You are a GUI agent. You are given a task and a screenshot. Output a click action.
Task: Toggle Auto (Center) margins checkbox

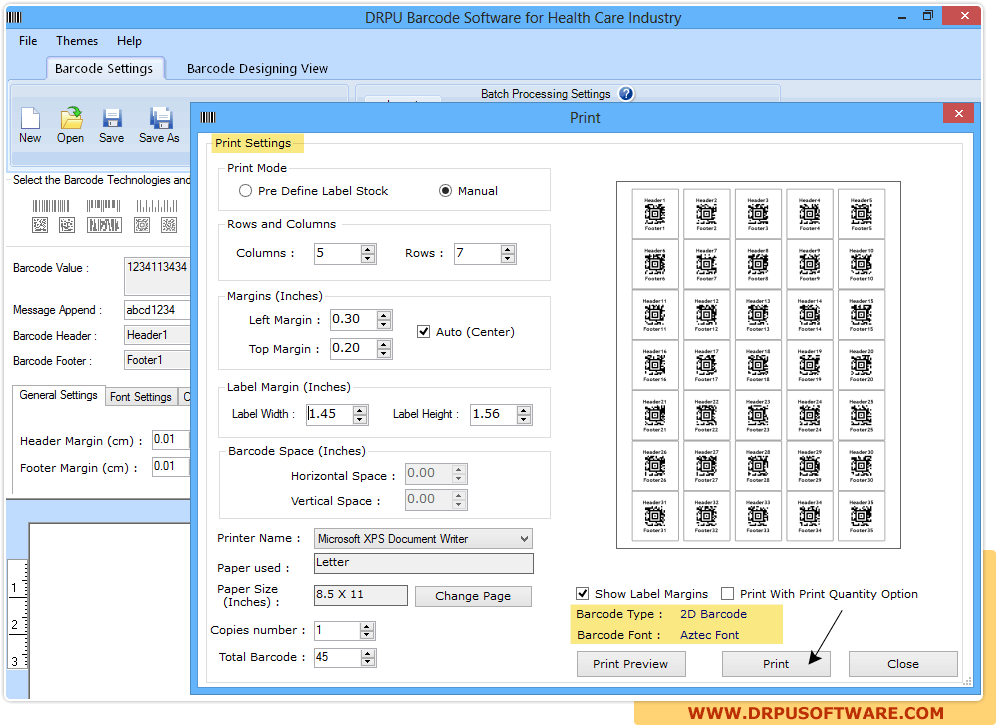pos(424,332)
